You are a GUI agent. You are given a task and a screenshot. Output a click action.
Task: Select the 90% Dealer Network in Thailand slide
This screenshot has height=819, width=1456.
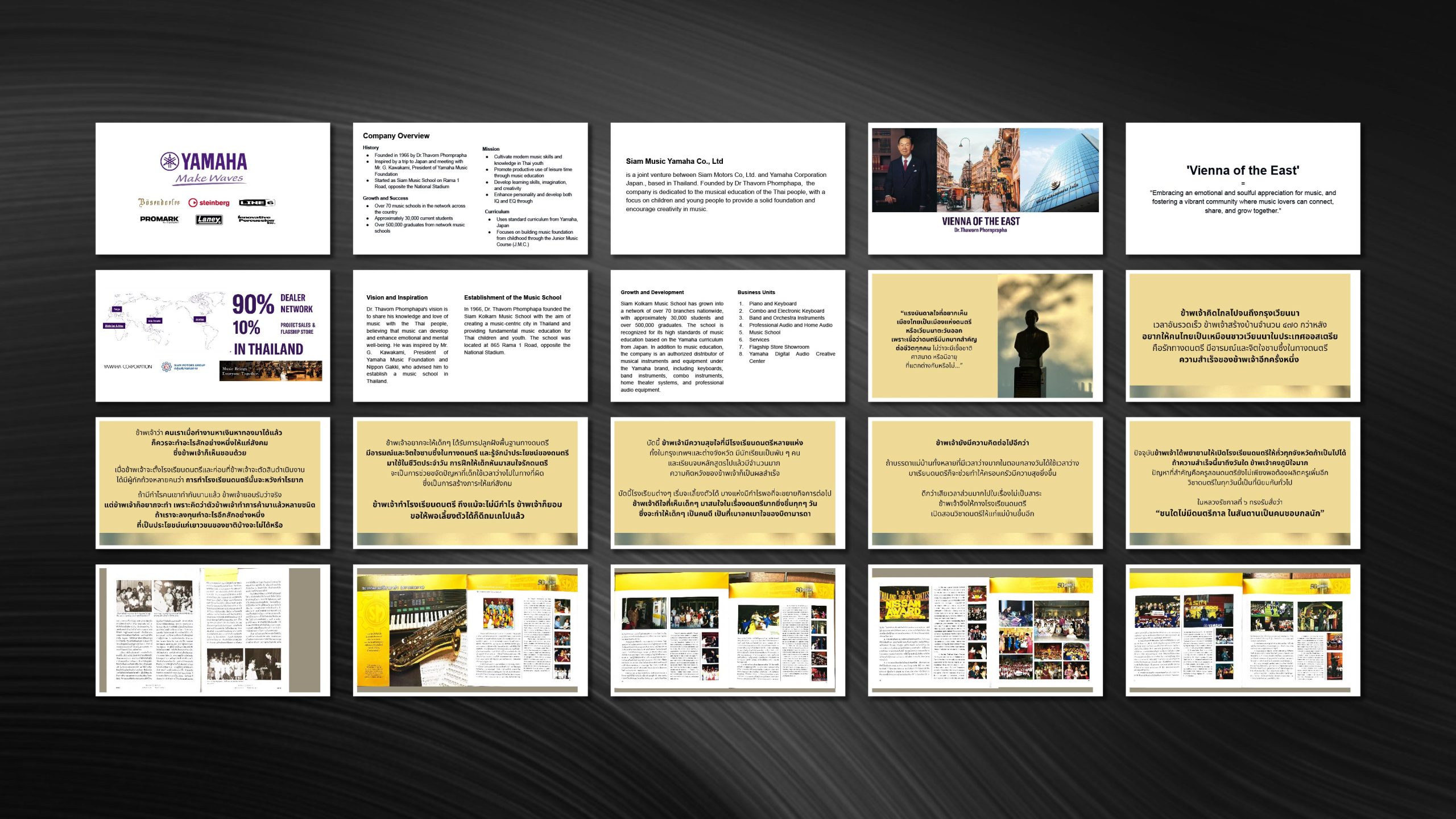[x=213, y=336]
